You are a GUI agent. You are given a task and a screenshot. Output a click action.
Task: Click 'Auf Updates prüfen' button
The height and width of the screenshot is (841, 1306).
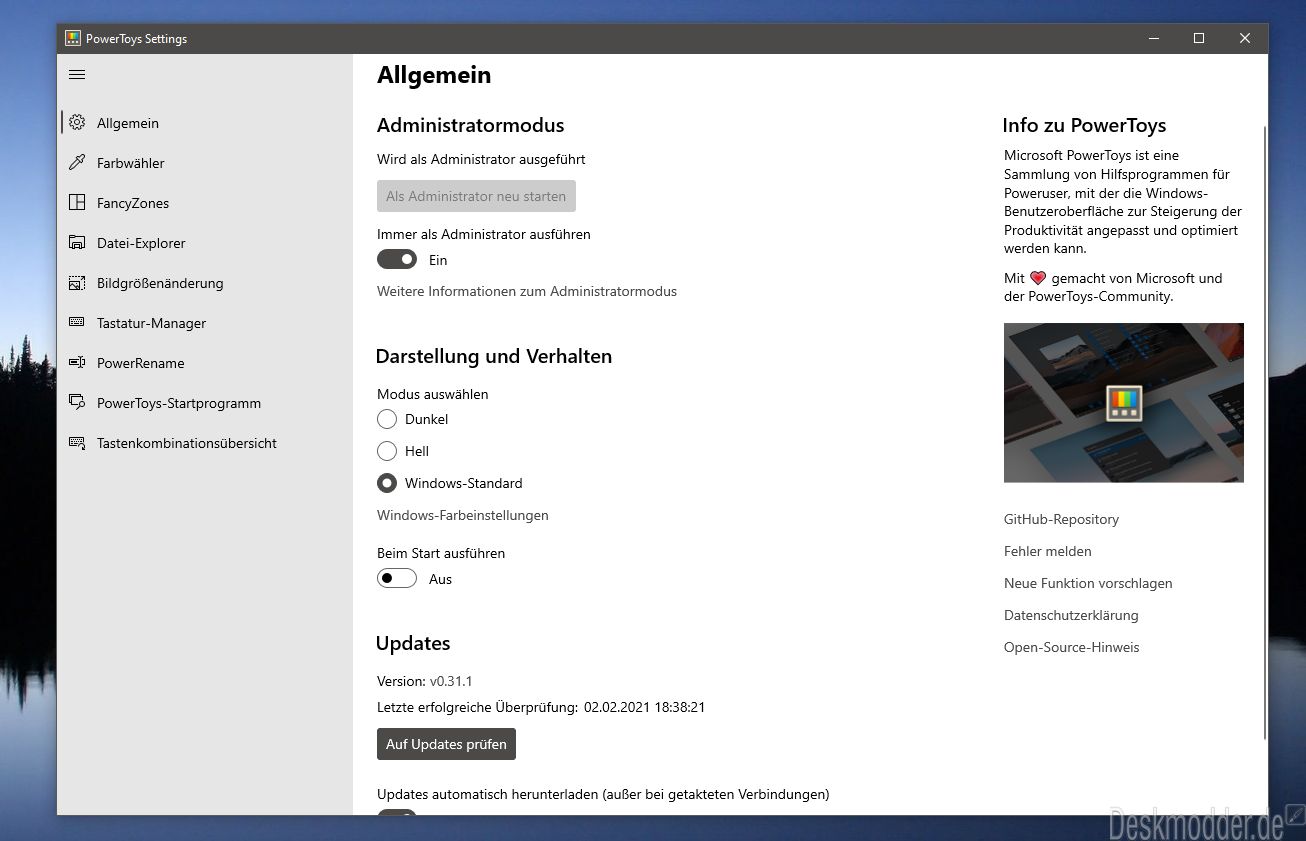point(446,744)
